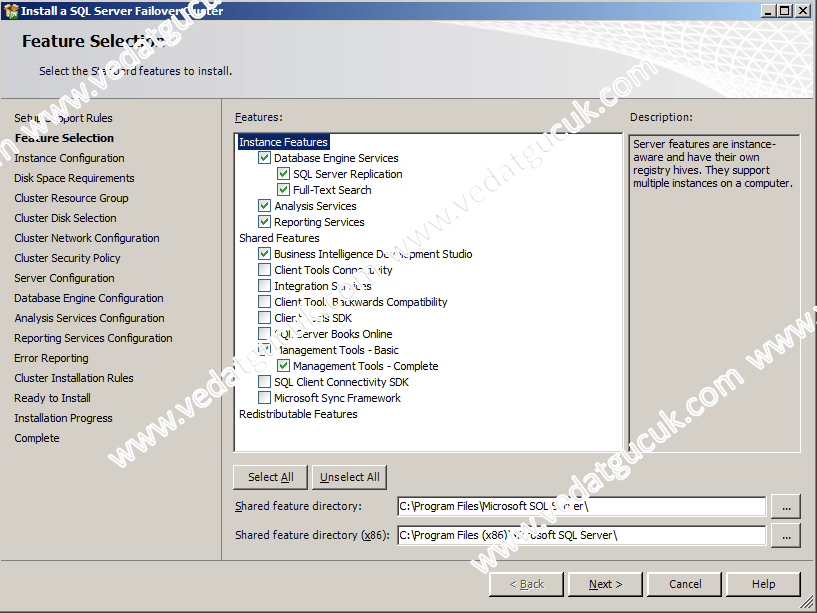Click the Analysis Services Configuration step
Screen dimensions: 817x613
(89, 318)
